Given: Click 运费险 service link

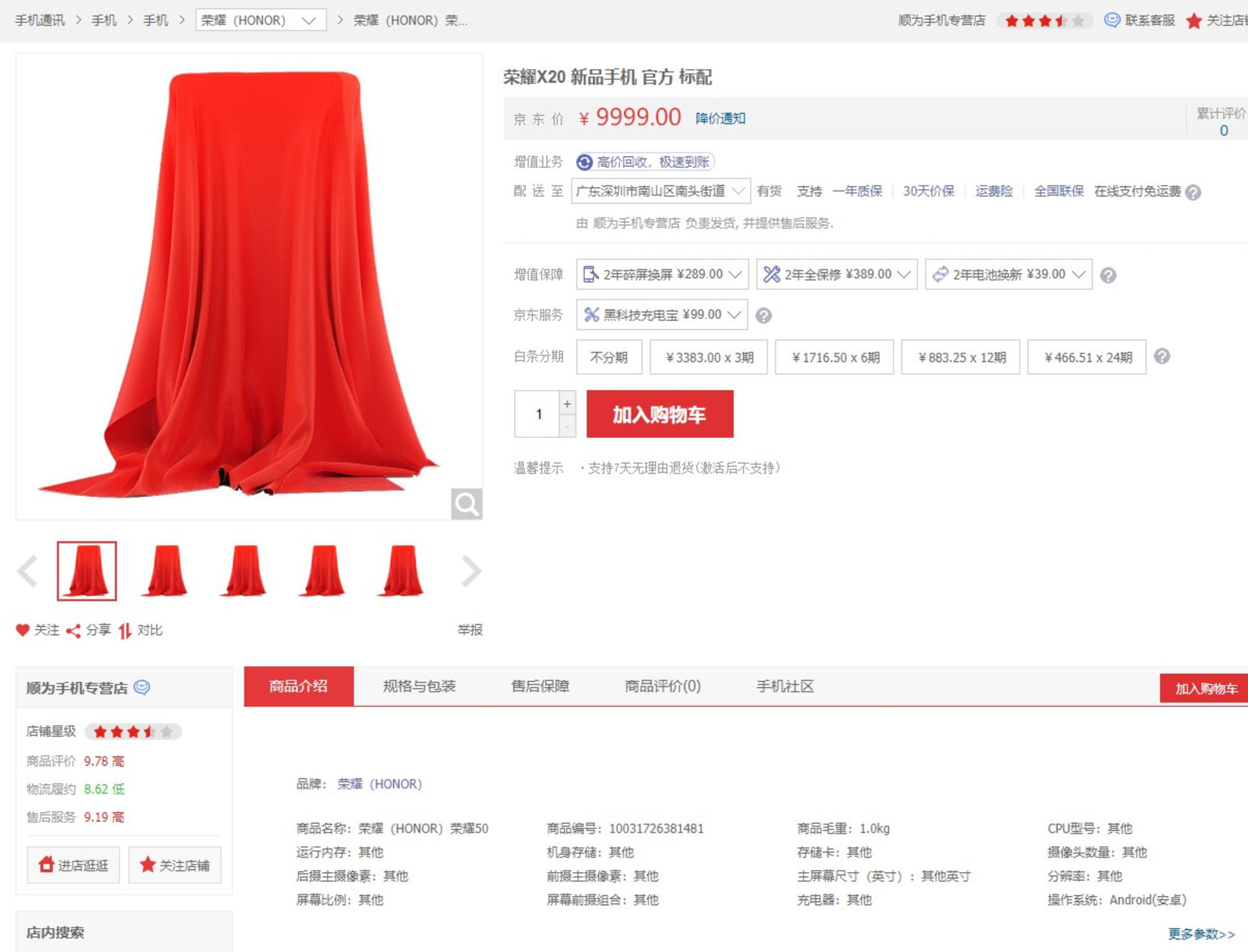Looking at the screenshot, I should pyautogui.click(x=994, y=191).
